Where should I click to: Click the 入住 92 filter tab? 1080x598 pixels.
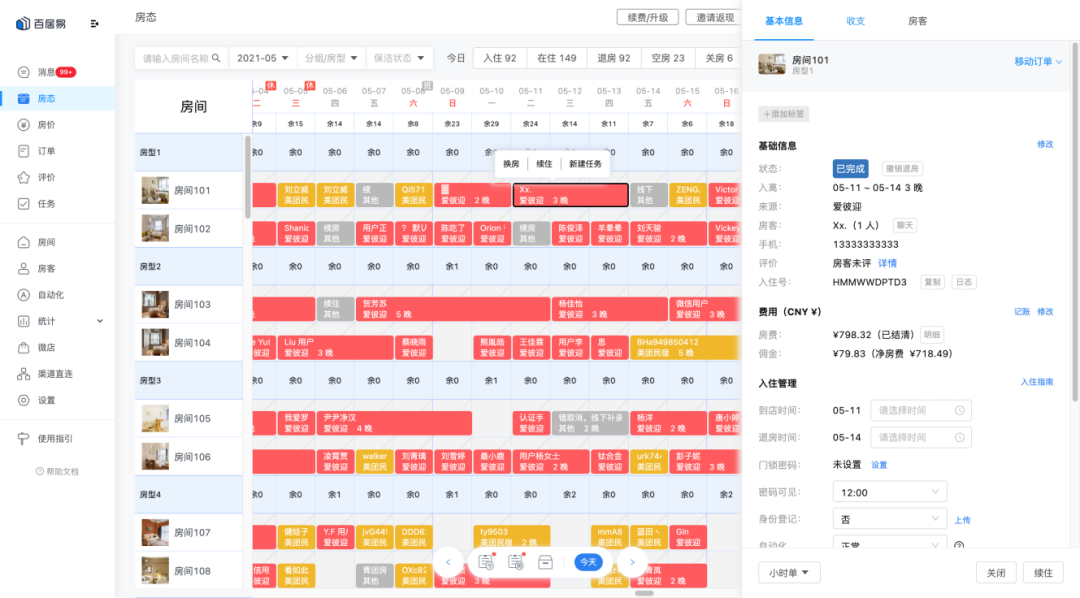[500, 58]
